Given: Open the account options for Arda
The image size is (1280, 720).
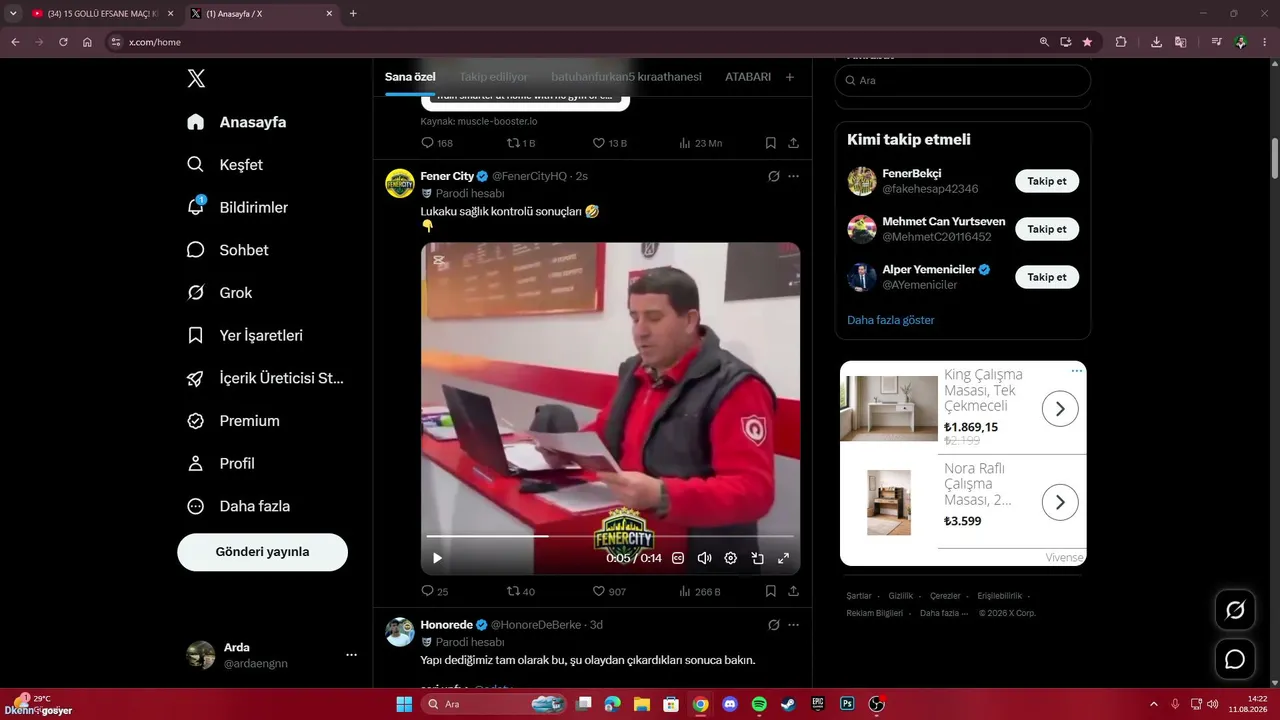Looking at the screenshot, I should click(351, 655).
